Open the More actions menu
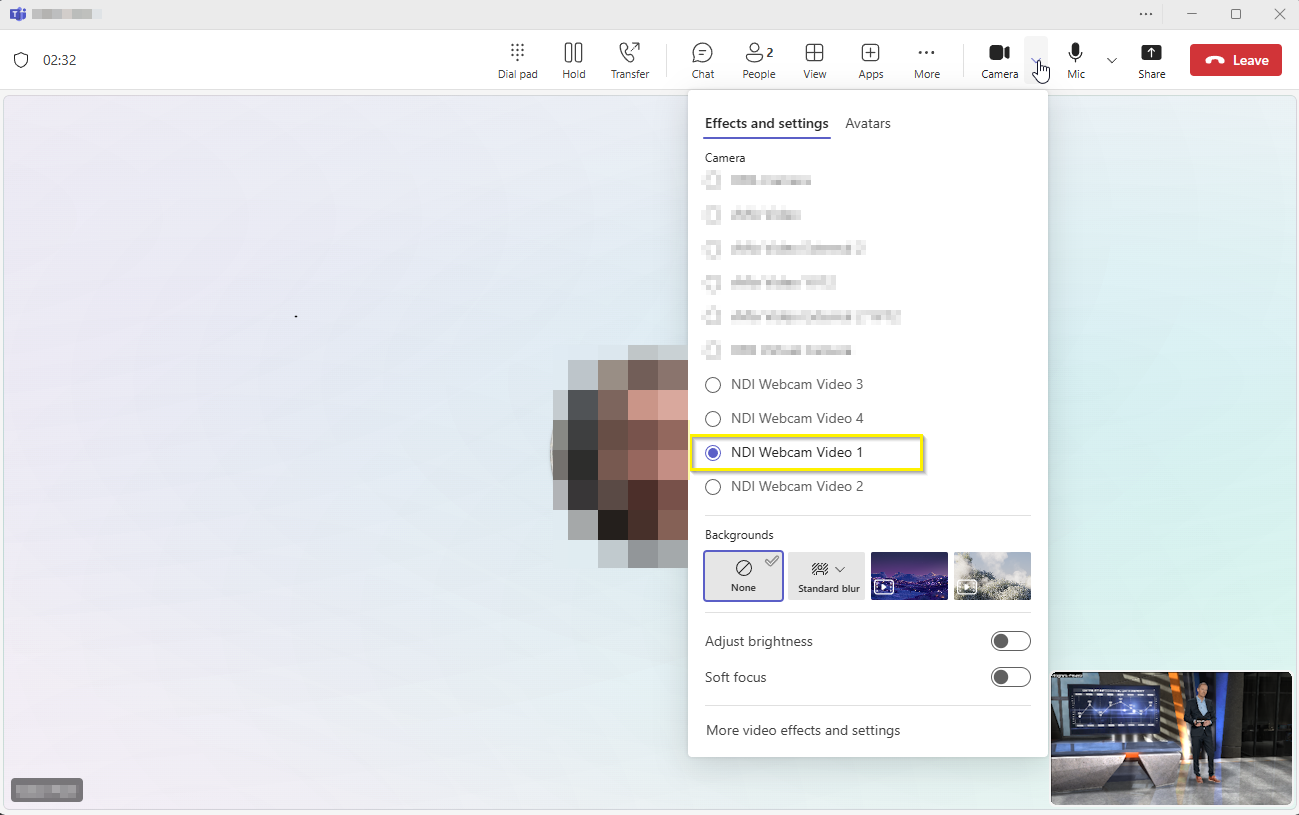This screenshot has height=815, width=1299. [926, 60]
